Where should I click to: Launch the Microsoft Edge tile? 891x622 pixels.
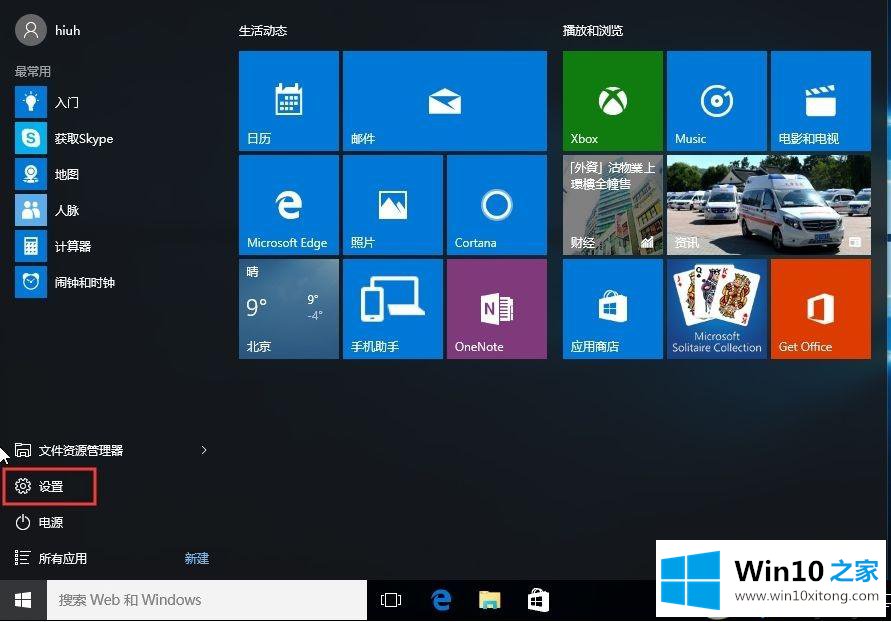click(x=289, y=205)
